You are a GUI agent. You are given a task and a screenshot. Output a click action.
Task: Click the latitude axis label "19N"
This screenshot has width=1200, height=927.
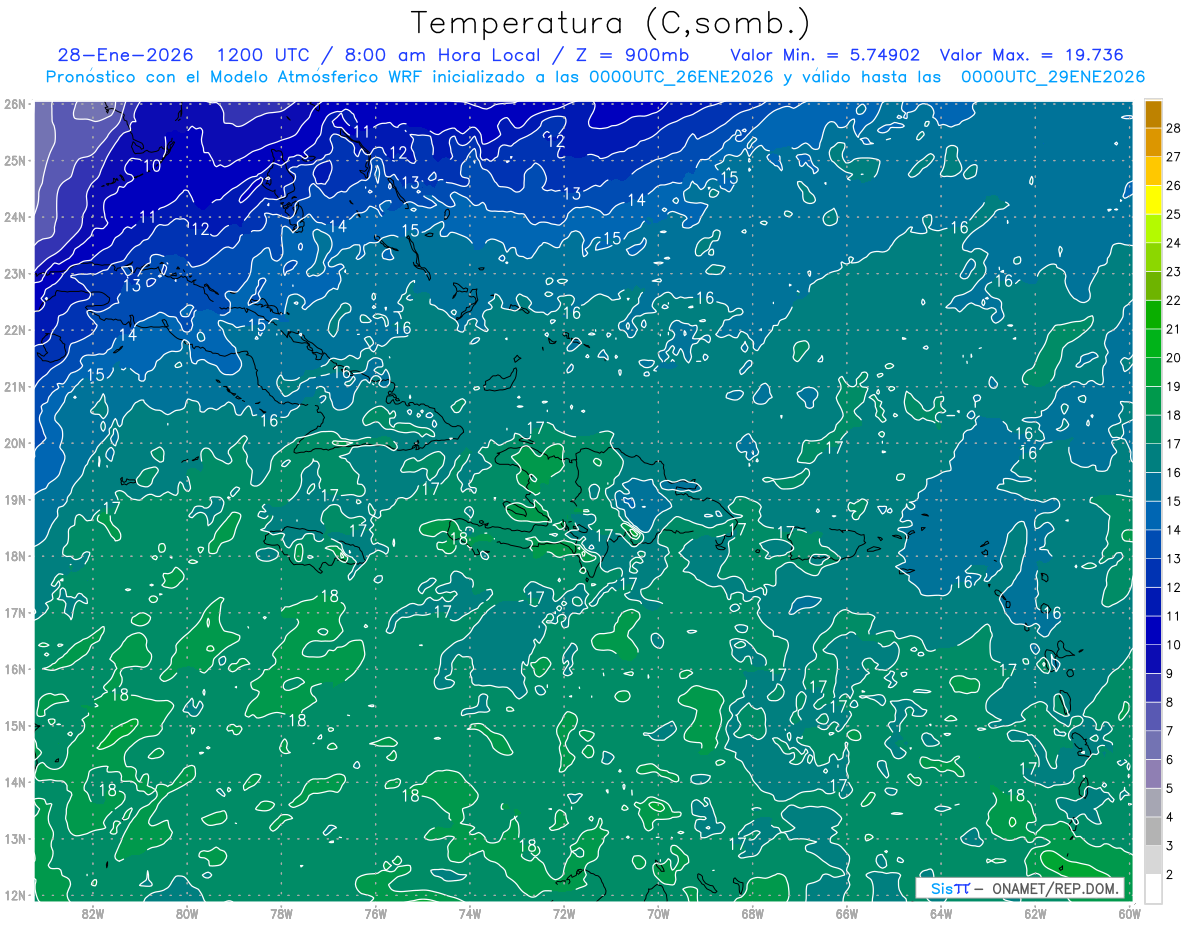pos(15,499)
